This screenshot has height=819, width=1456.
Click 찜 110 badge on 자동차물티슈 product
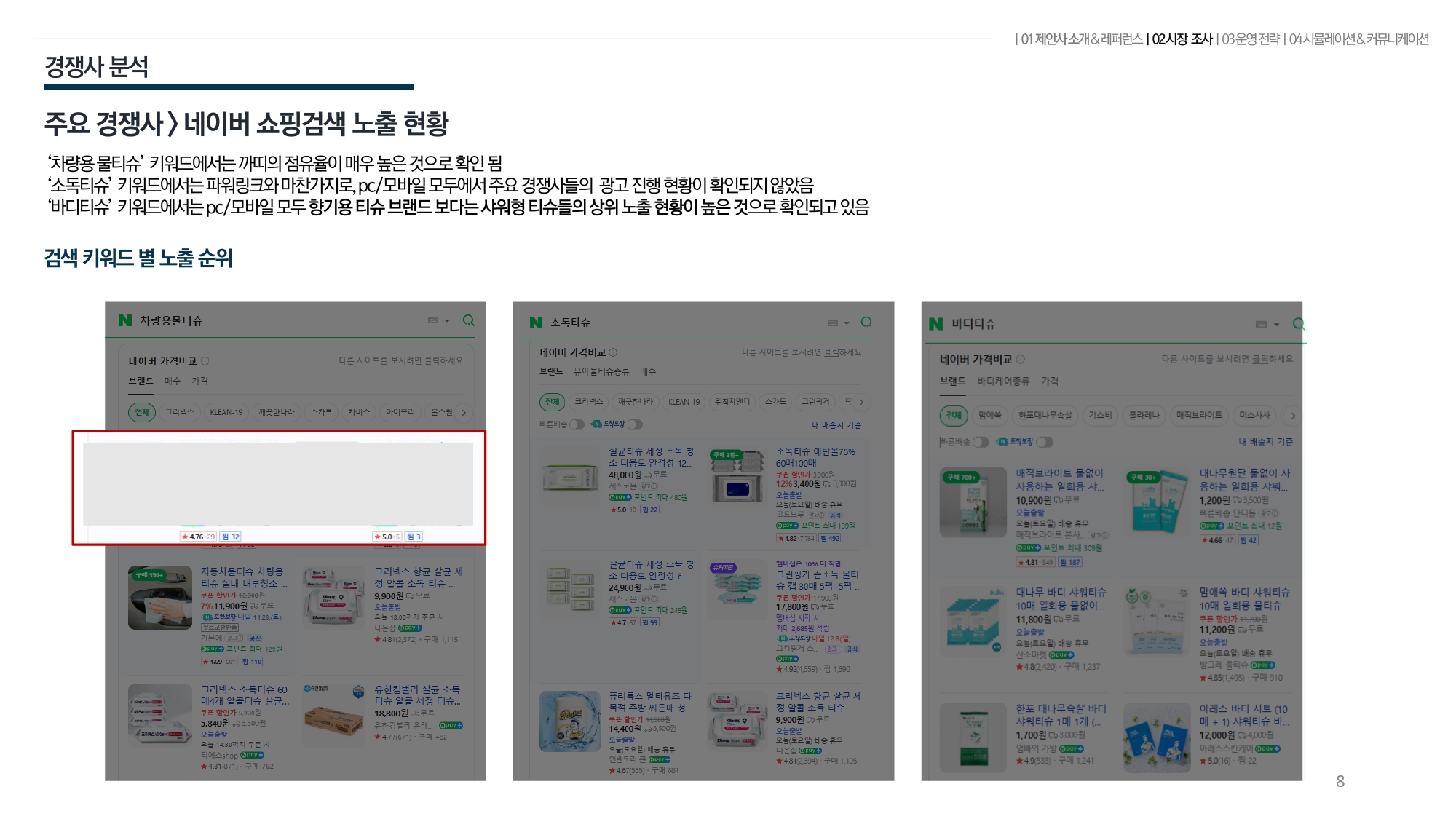251,662
